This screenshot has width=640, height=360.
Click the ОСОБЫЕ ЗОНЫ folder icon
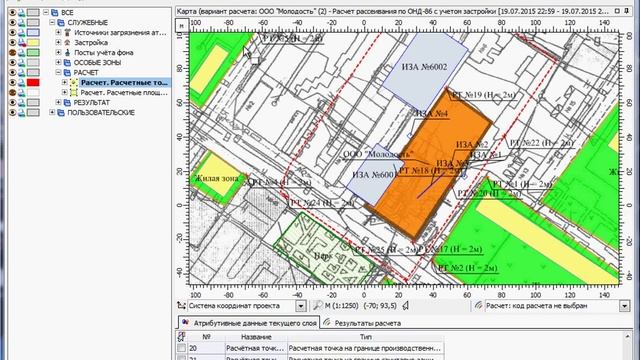pyautogui.click(x=68, y=62)
